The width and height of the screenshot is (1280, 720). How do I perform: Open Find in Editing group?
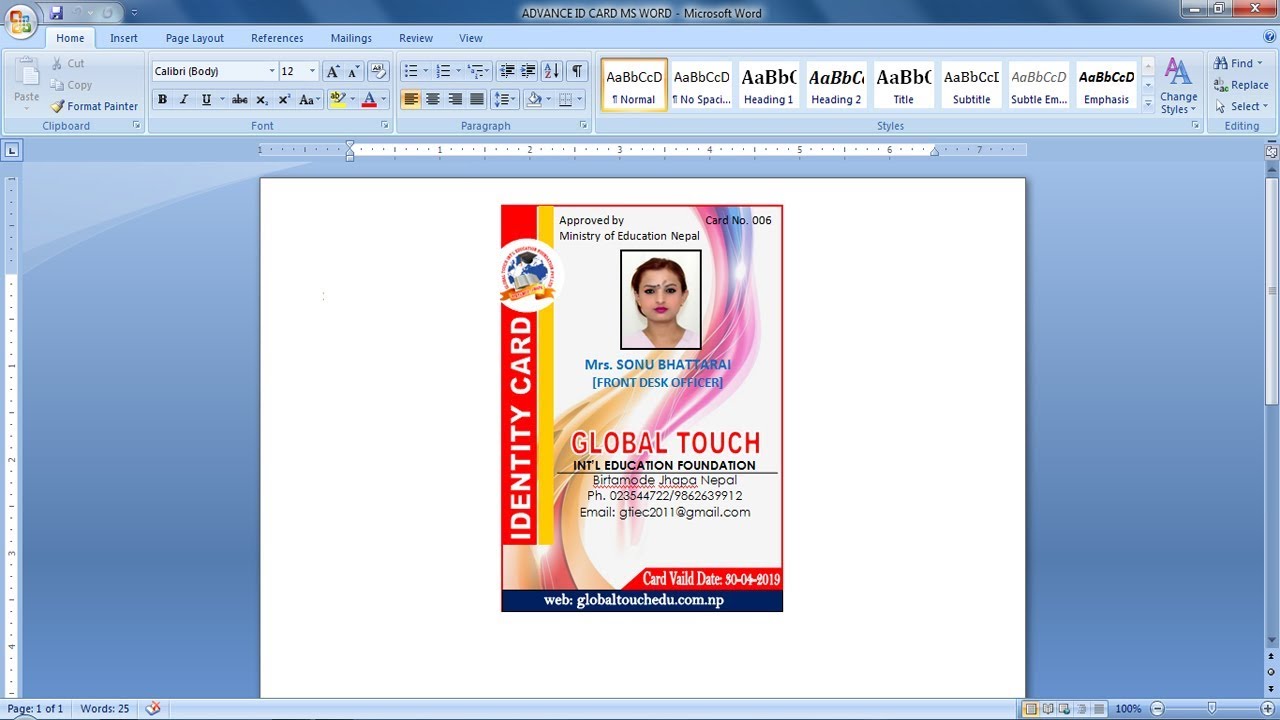coord(1239,63)
